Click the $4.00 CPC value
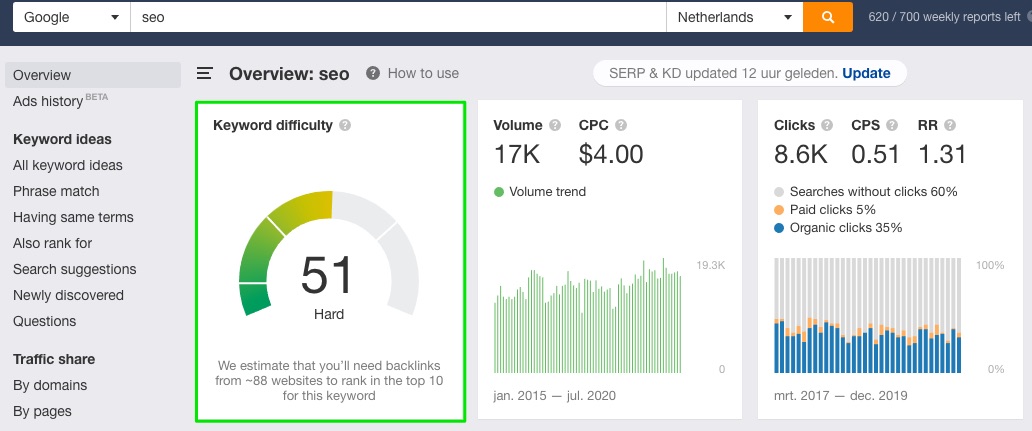 tap(611, 154)
